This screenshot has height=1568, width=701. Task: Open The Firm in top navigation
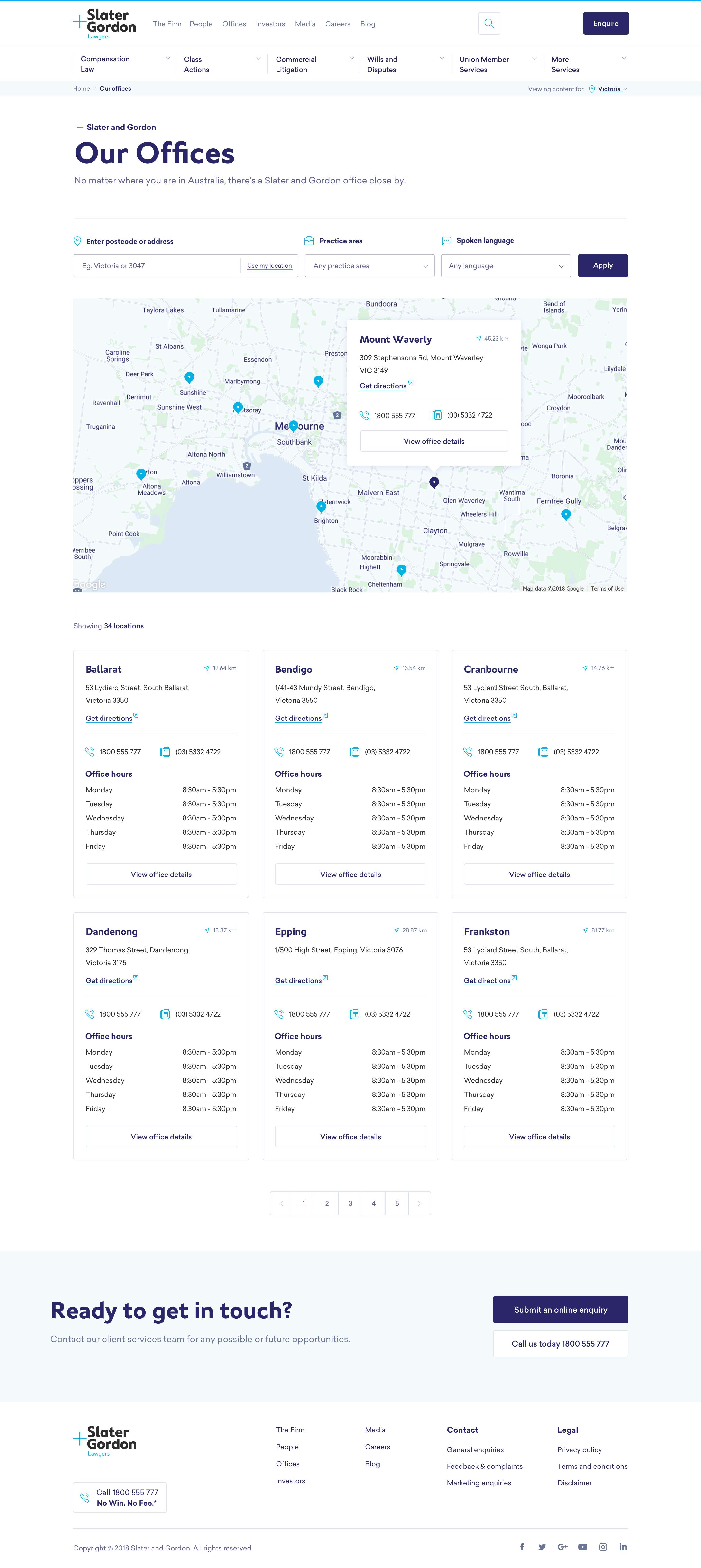[167, 24]
